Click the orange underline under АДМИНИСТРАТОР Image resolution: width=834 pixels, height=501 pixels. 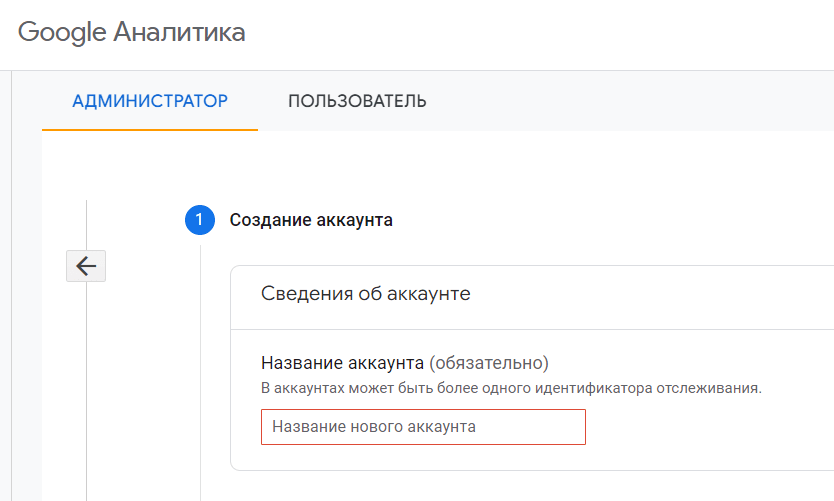click(150, 129)
